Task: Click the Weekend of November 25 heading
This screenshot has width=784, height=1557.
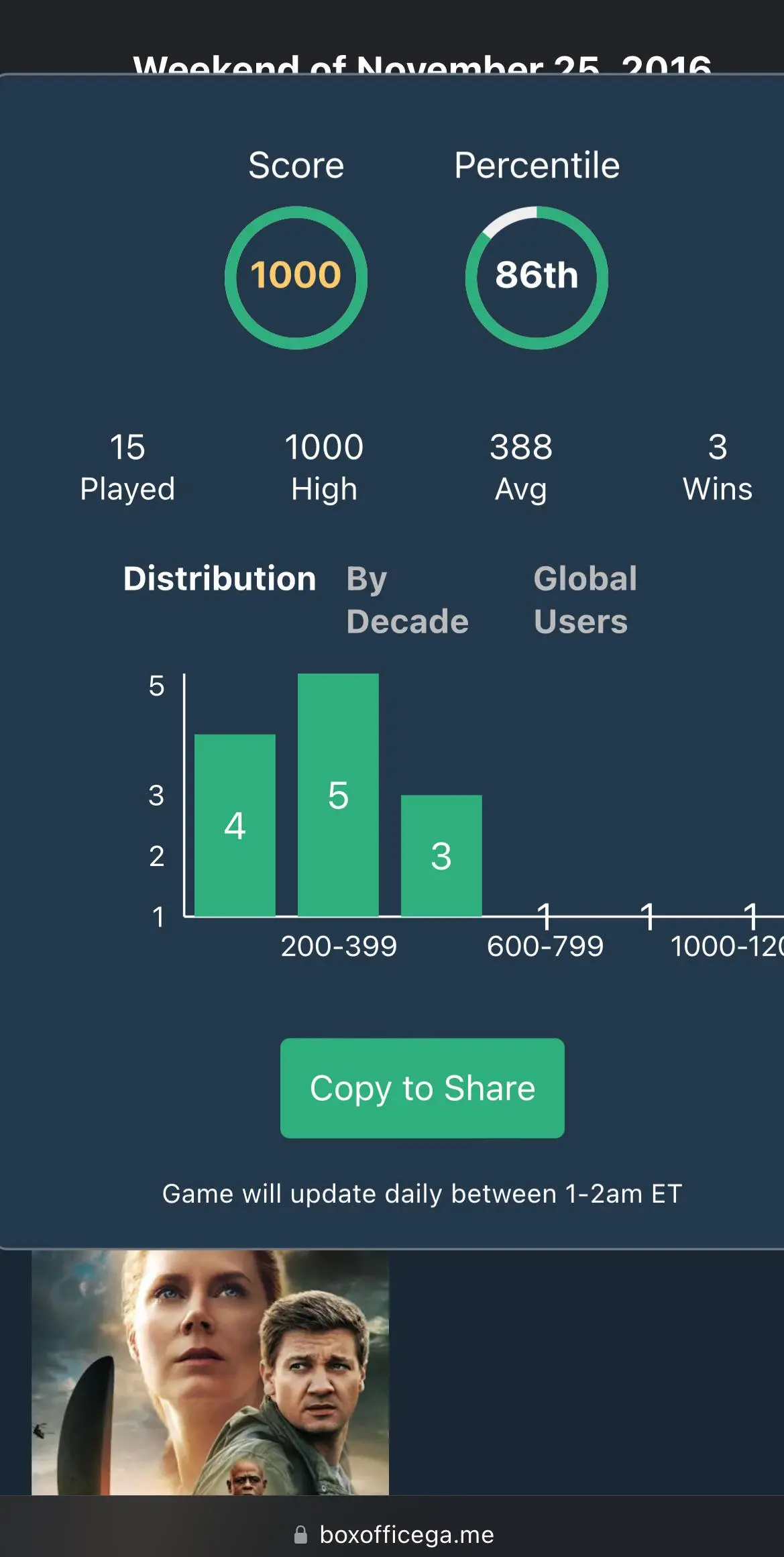Action: 422,65
